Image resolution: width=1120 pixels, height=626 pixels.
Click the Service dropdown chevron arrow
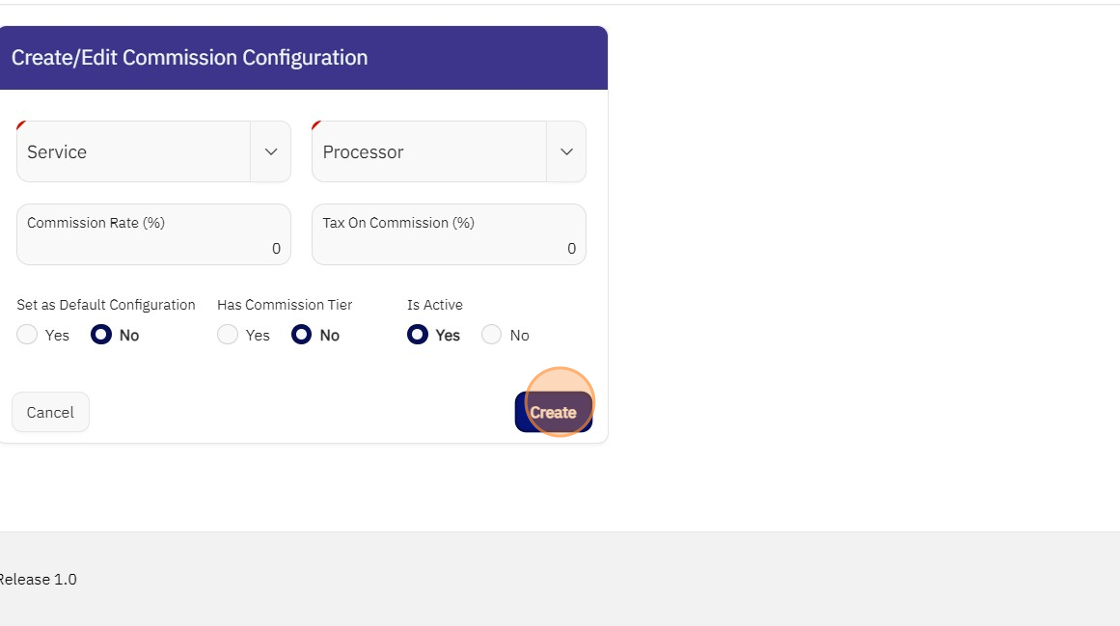[x=270, y=152]
